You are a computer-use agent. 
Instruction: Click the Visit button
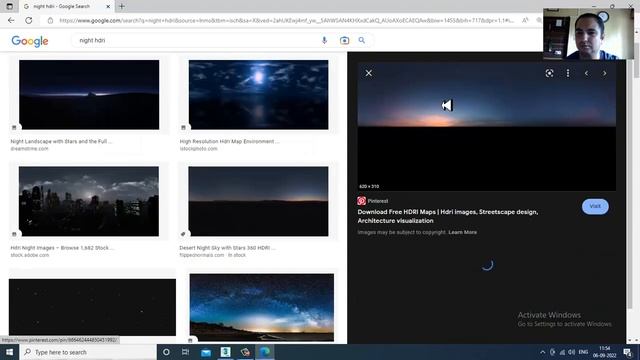tap(595, 207)
